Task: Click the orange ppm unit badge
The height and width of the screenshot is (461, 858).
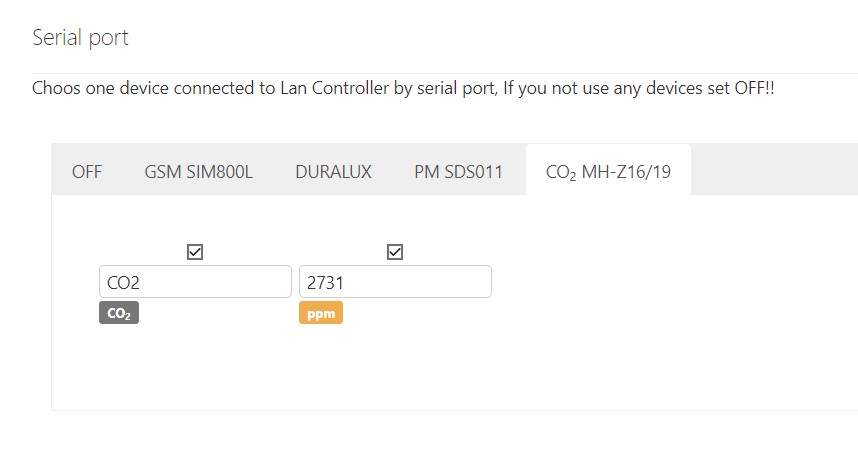Action: point(320,314)
